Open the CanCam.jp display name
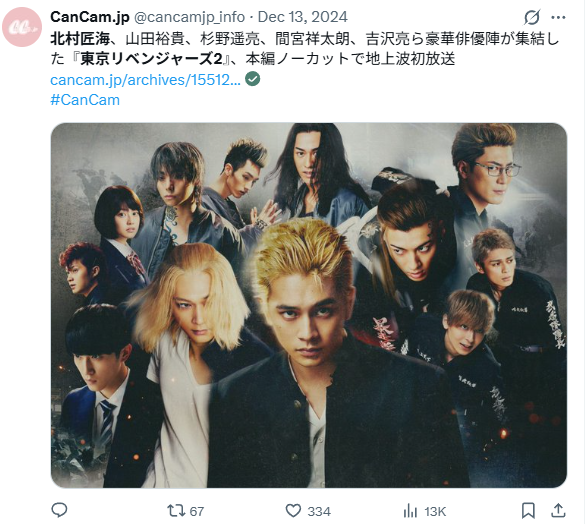585x524 pixels. pos(90,17)
